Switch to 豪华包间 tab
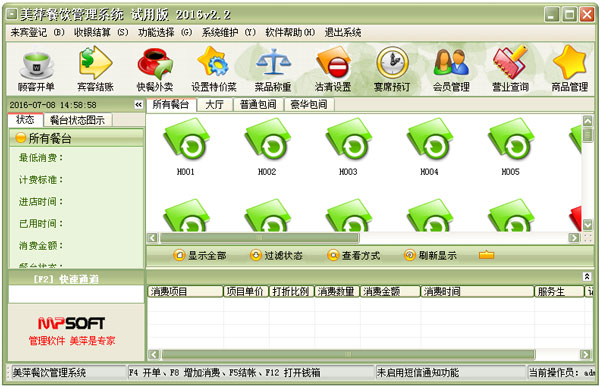Image resolution: width=600 pixels, height=388 pixels. (x=309, y=104)
